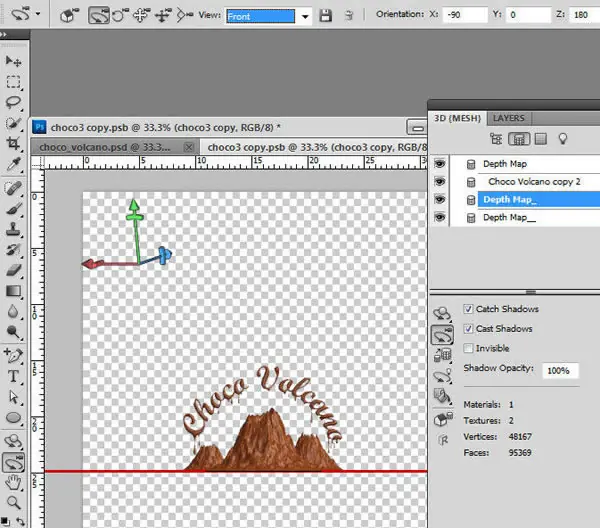The width and height of the screenshot is (600, 528).
Task: Choose the Clone Stamp tool
Action: pos(13,229)
